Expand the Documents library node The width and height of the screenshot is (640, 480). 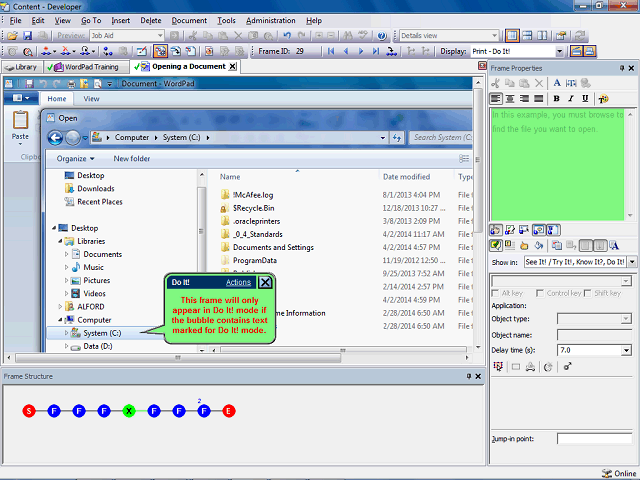(x=66, y=254)
